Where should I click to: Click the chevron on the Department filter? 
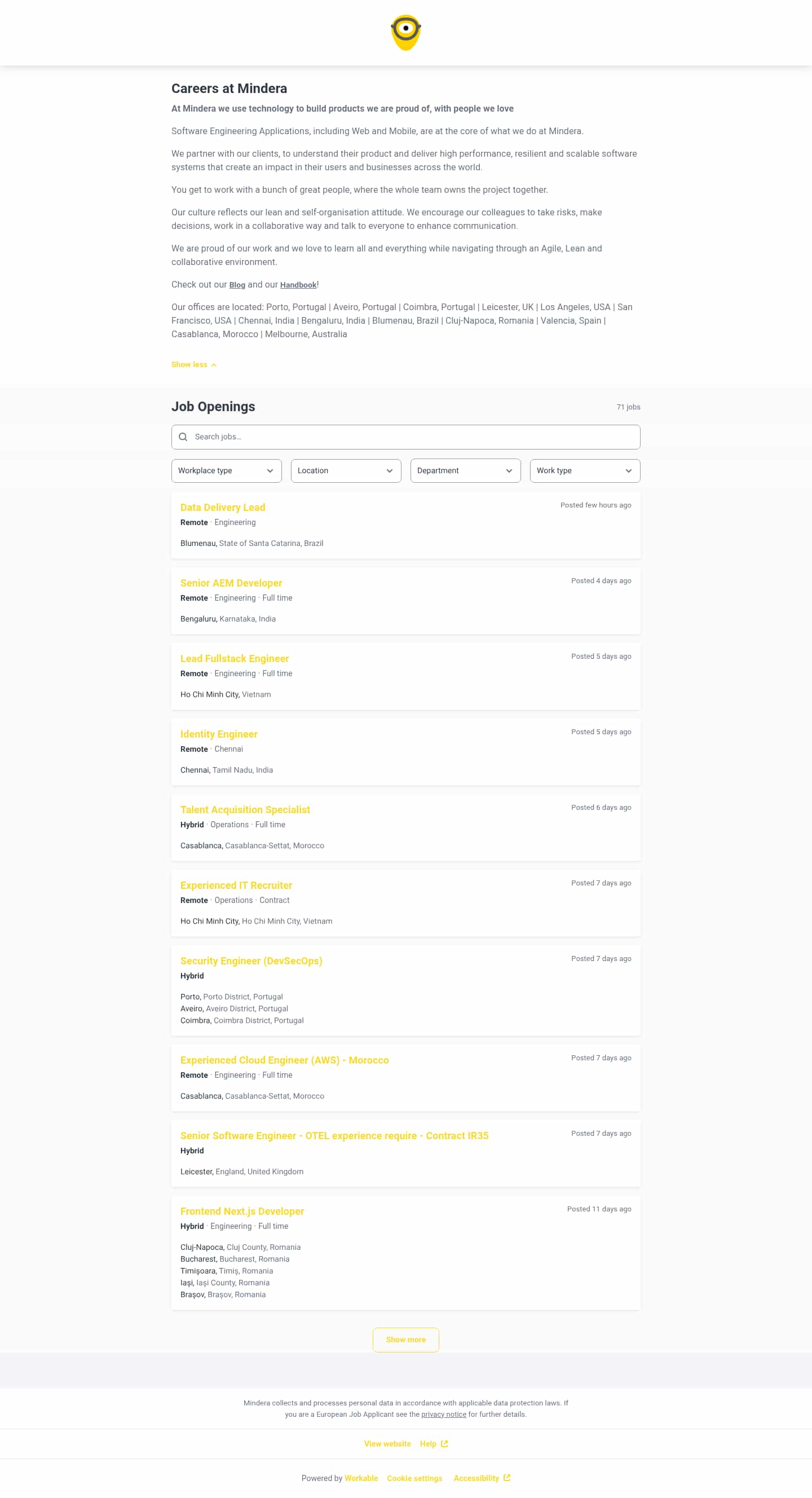point(509,471)
